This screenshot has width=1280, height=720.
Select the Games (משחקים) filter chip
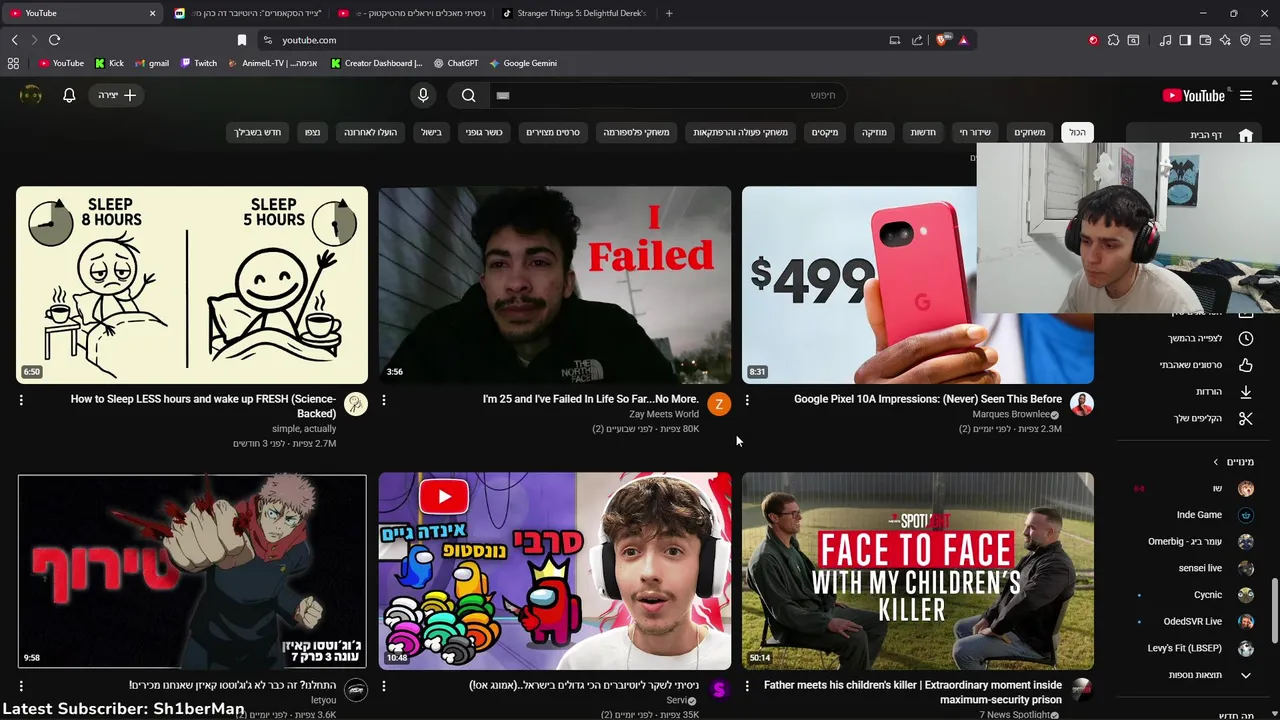tap(1030, 132)
